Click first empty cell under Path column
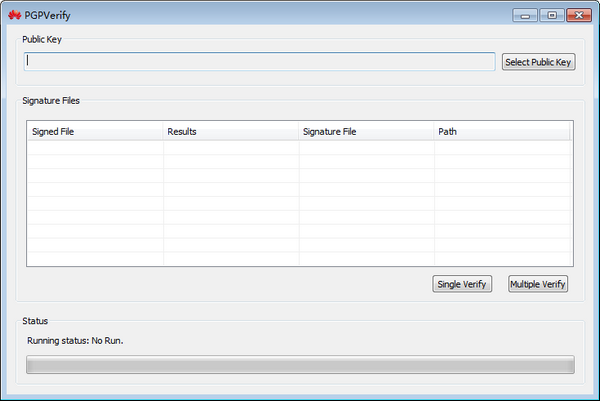Image resolution: width=600 pixels, height=401 pixels. (502, 147)
